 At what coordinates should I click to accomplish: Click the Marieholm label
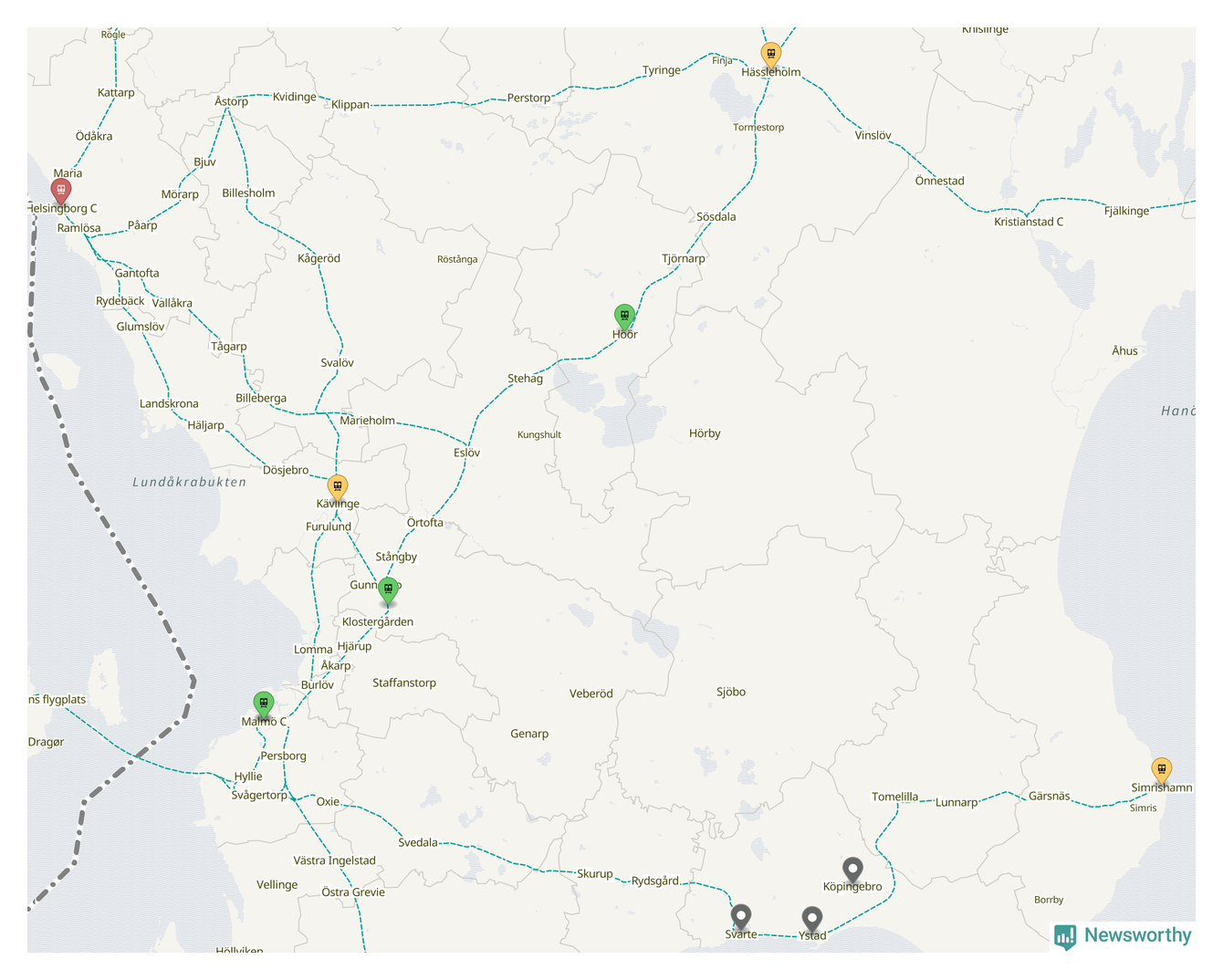click(367, 421)
